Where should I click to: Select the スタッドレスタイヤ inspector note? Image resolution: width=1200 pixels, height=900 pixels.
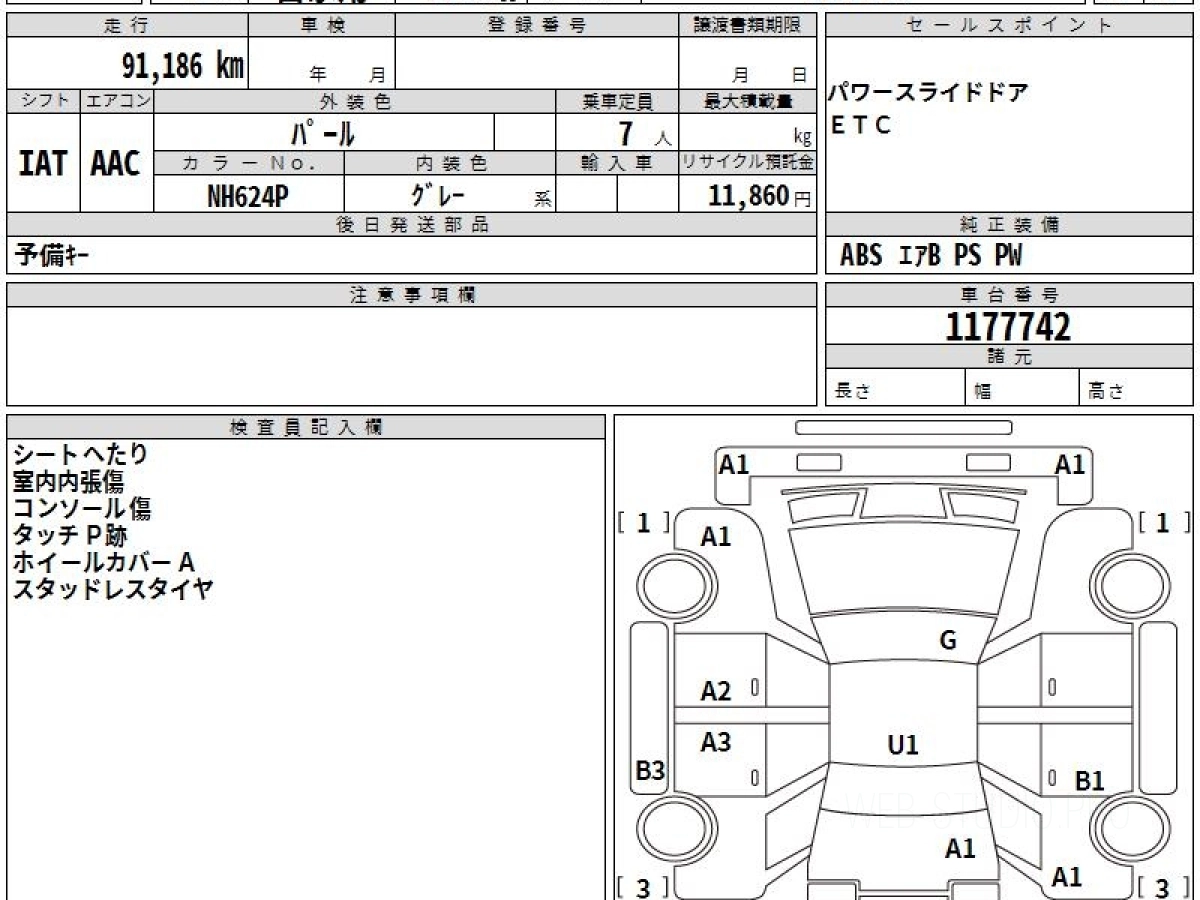pos(113,589)
